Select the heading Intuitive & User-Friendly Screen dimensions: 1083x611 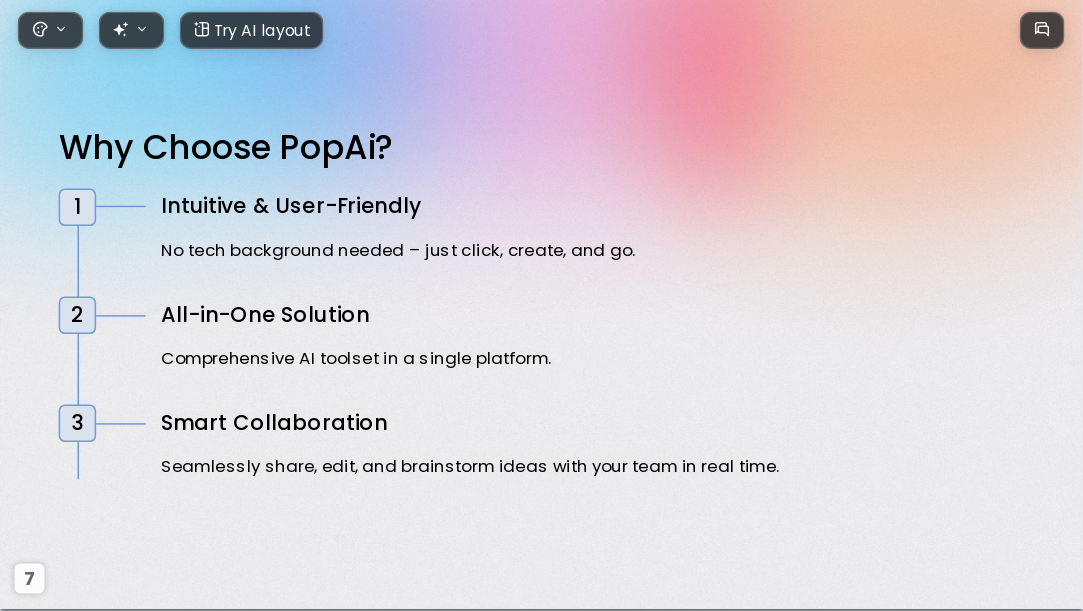pos(291,206)
